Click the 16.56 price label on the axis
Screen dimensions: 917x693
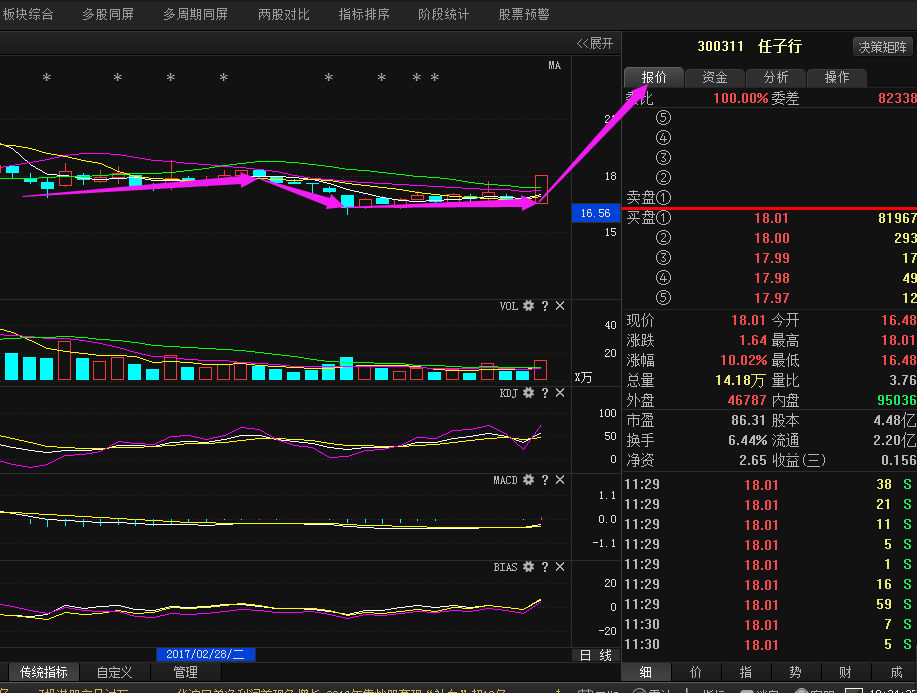click(x=595, y=213)
